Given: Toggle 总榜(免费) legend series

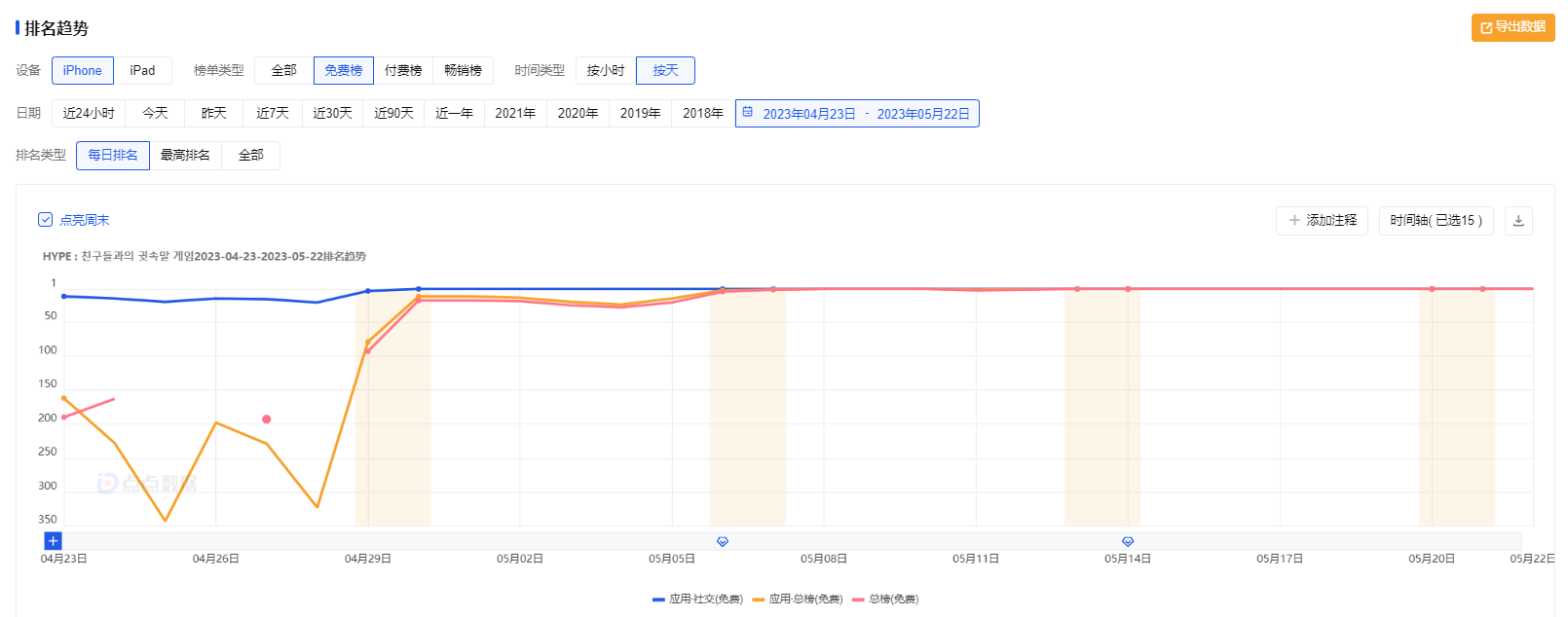Looking at the screenshot, I should pos(885,599).
